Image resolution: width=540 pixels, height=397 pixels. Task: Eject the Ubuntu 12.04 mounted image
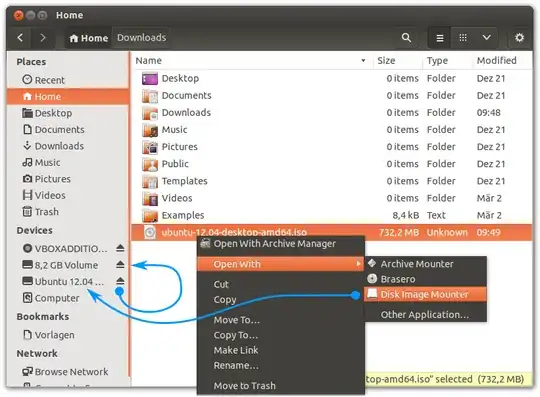(x=120, y=281)
